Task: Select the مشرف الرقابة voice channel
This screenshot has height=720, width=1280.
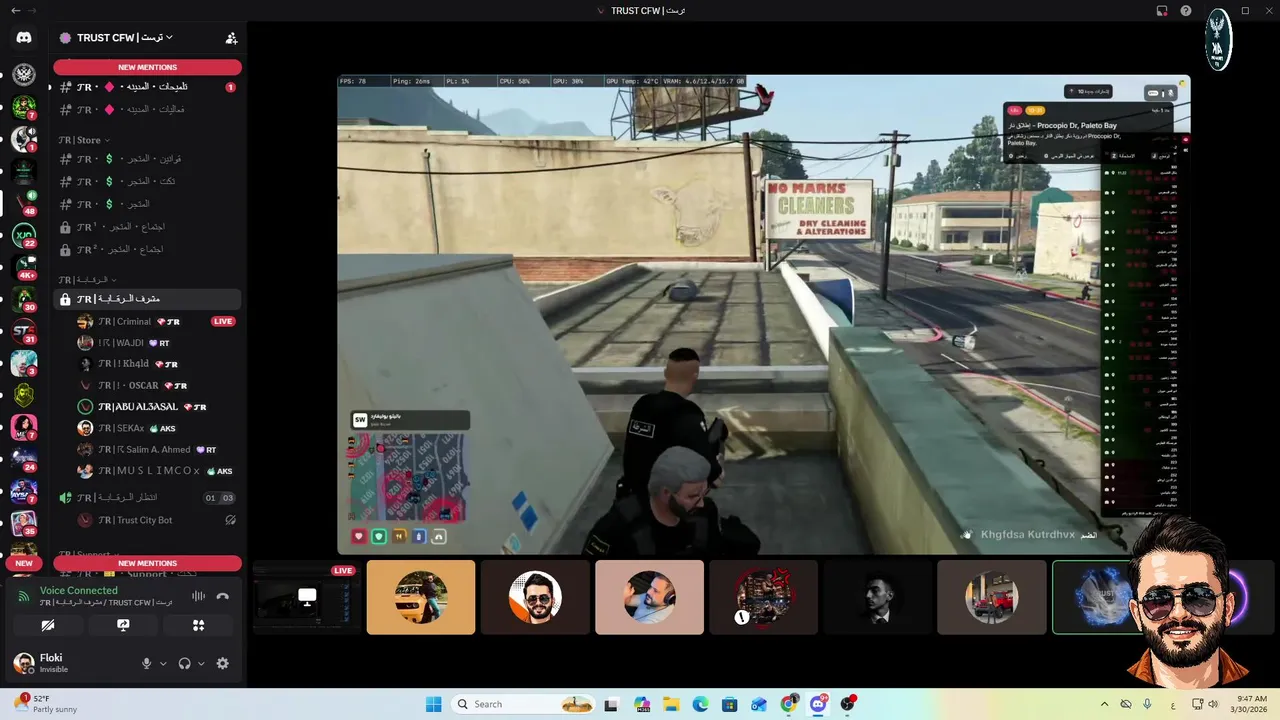Action: click(x=147, y=299)
